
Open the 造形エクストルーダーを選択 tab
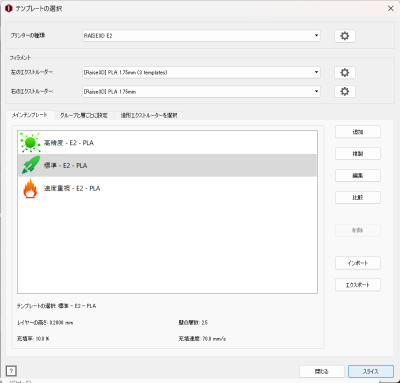click(149, 115)
